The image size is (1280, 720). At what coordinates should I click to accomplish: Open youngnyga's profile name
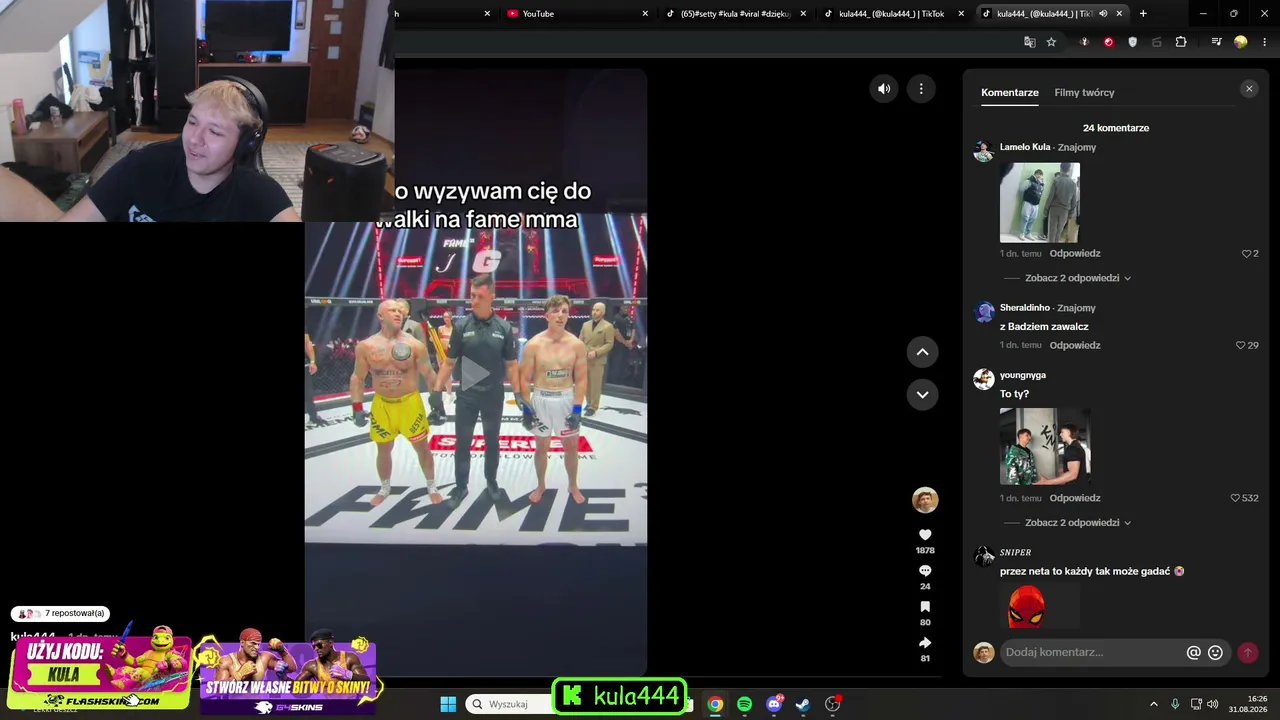[x=1023, y=376]
